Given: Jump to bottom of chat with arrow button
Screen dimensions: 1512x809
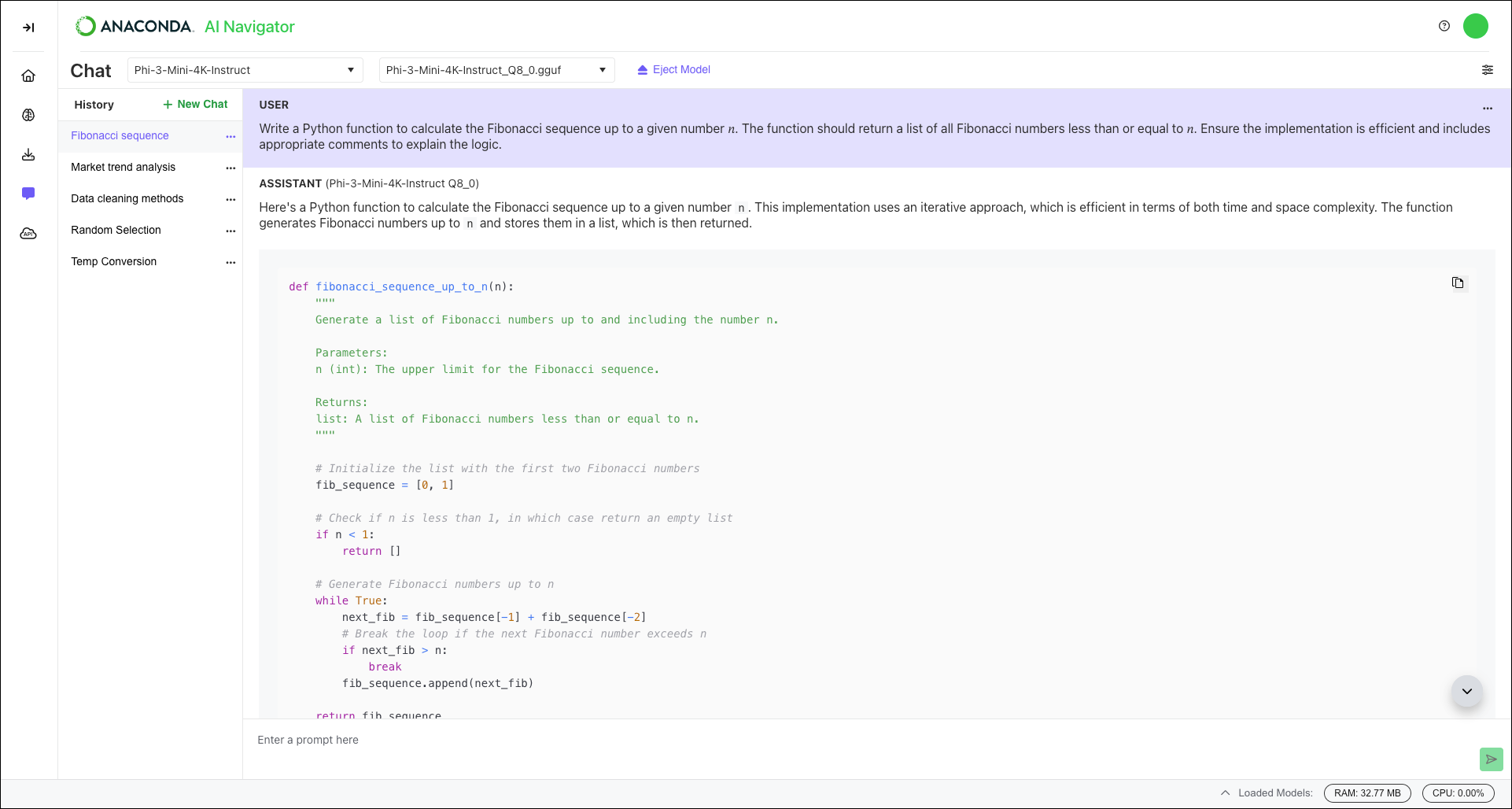Looking at the screenshot, I should pos(1467,691).
